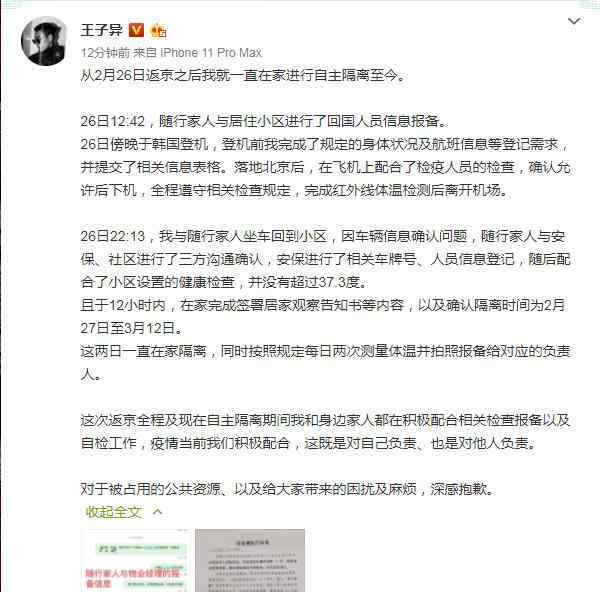The image size is (600, 592).
Task: Collapse the post with 收起全文
Action: click(114, 512)
